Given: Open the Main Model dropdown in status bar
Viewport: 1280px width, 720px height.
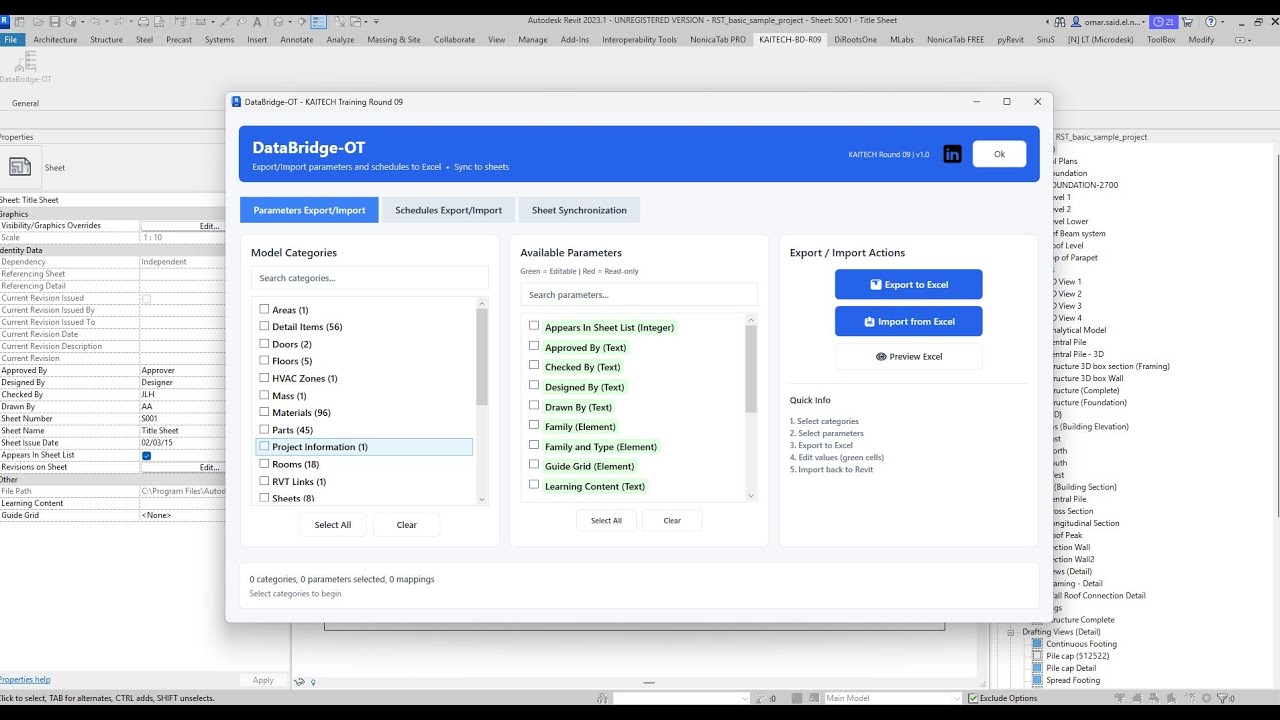Looking at the screenshot, I should 892,698.
